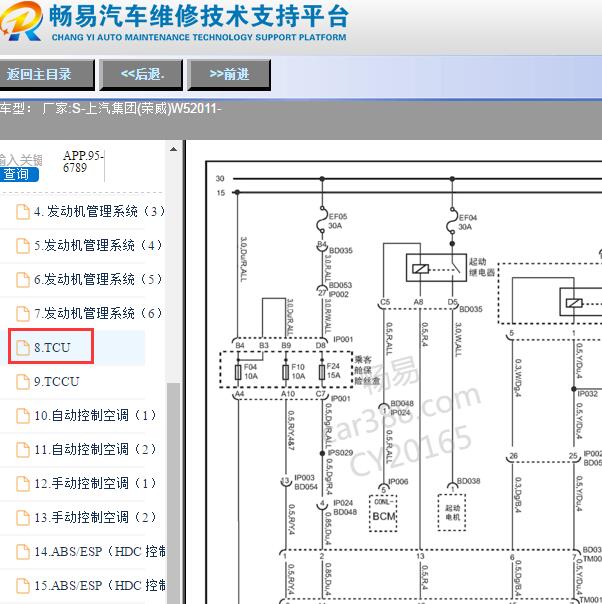
Task: Focus the keyword input field
Action: [21, 159]
